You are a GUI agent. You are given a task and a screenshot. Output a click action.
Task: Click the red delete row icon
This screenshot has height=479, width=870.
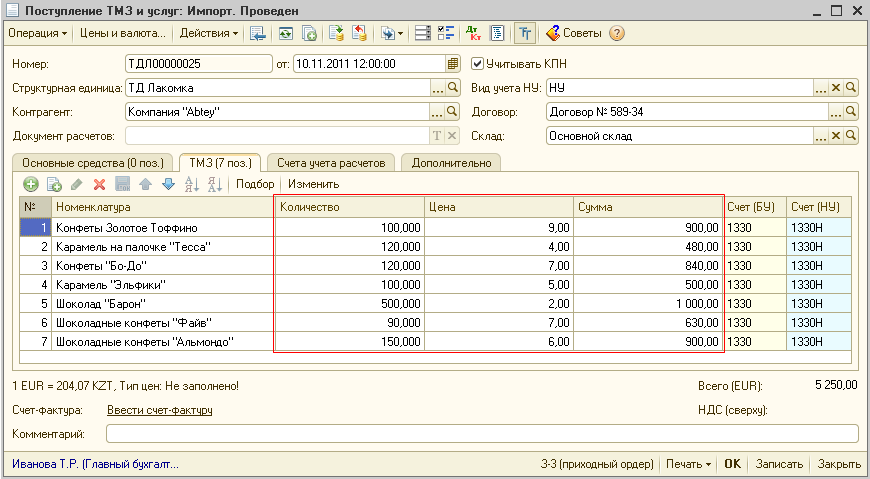tap(99, 184)
